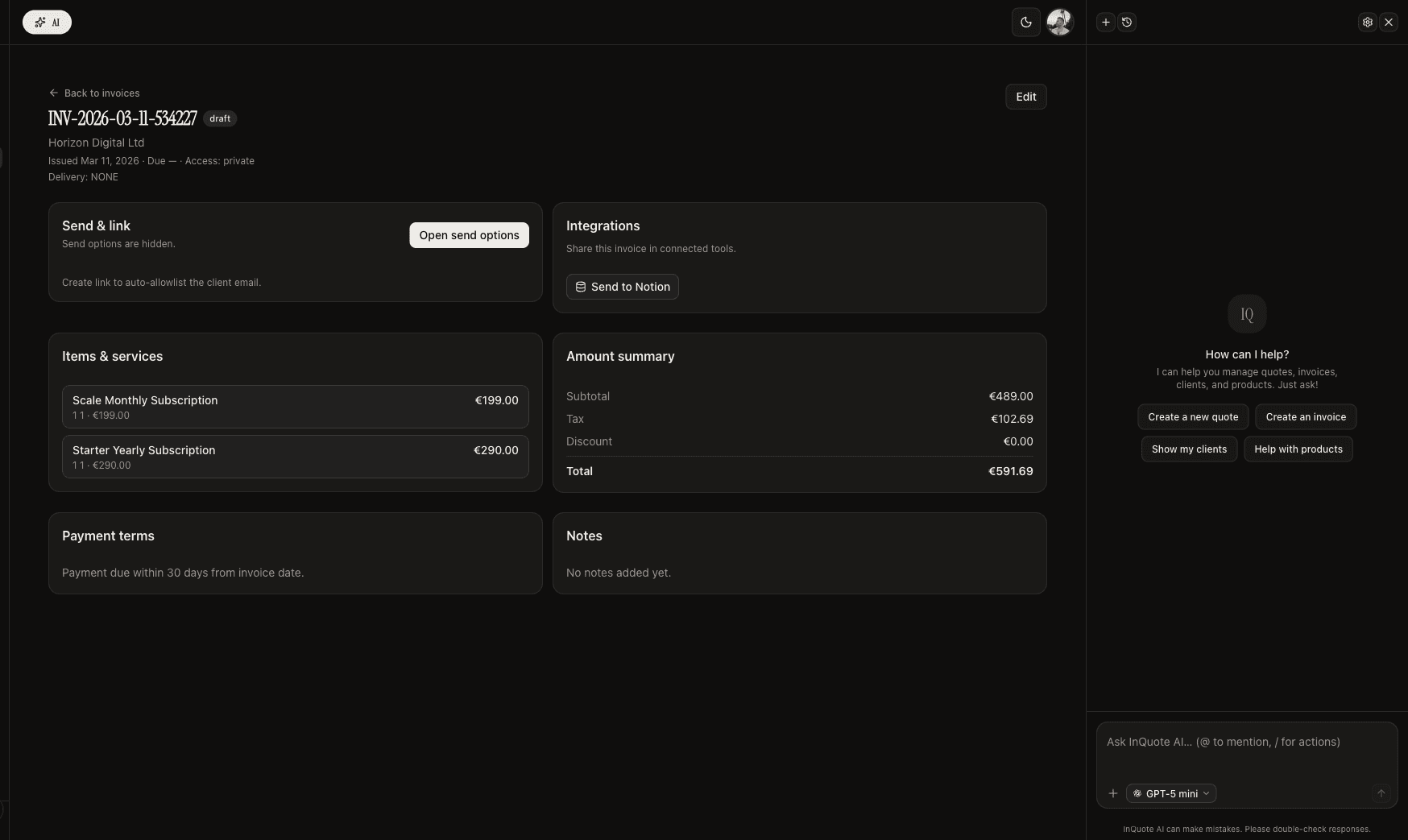The image size is (1408, 840).
Task: Close the AI assistant panel
Action: [1388, 23]
